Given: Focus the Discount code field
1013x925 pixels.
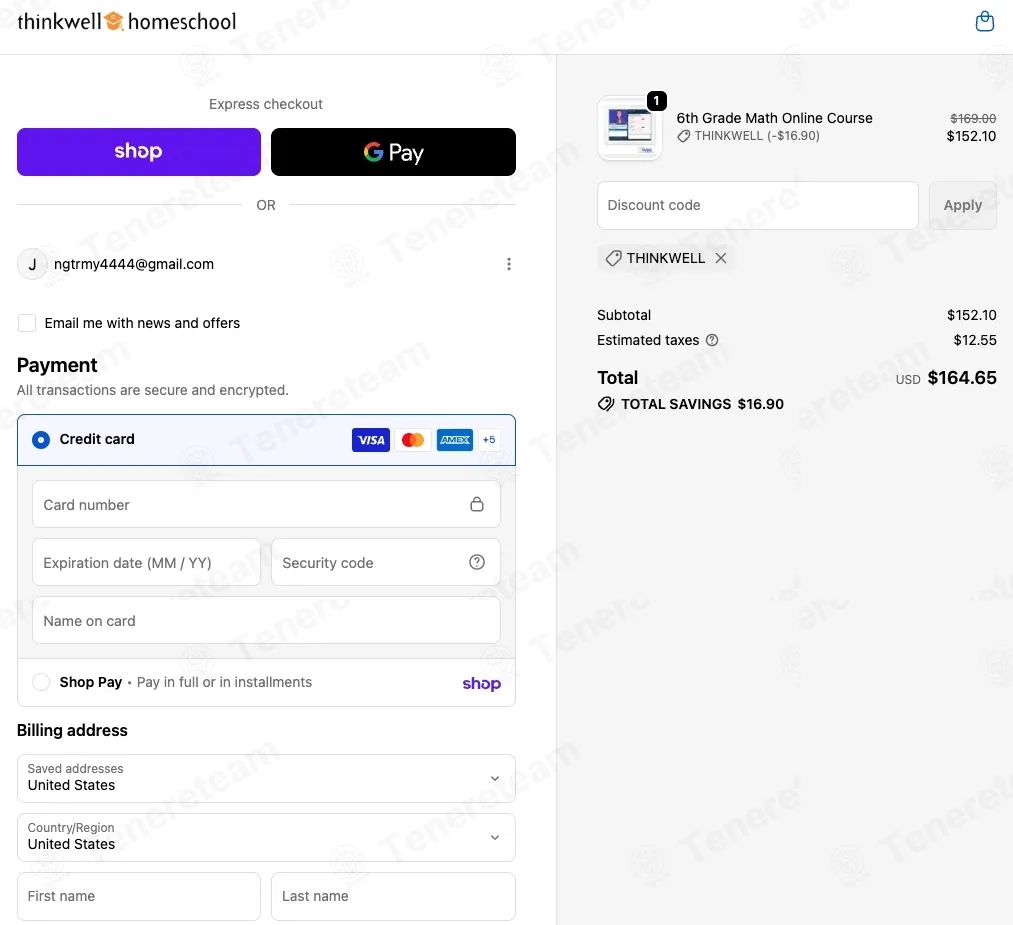Looking at the screenshot, I should [757, 205].
